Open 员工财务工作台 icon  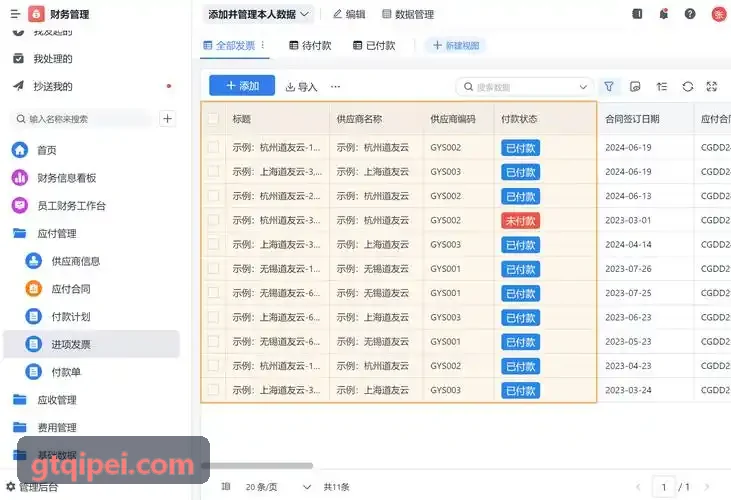click(x=20, y=205)
